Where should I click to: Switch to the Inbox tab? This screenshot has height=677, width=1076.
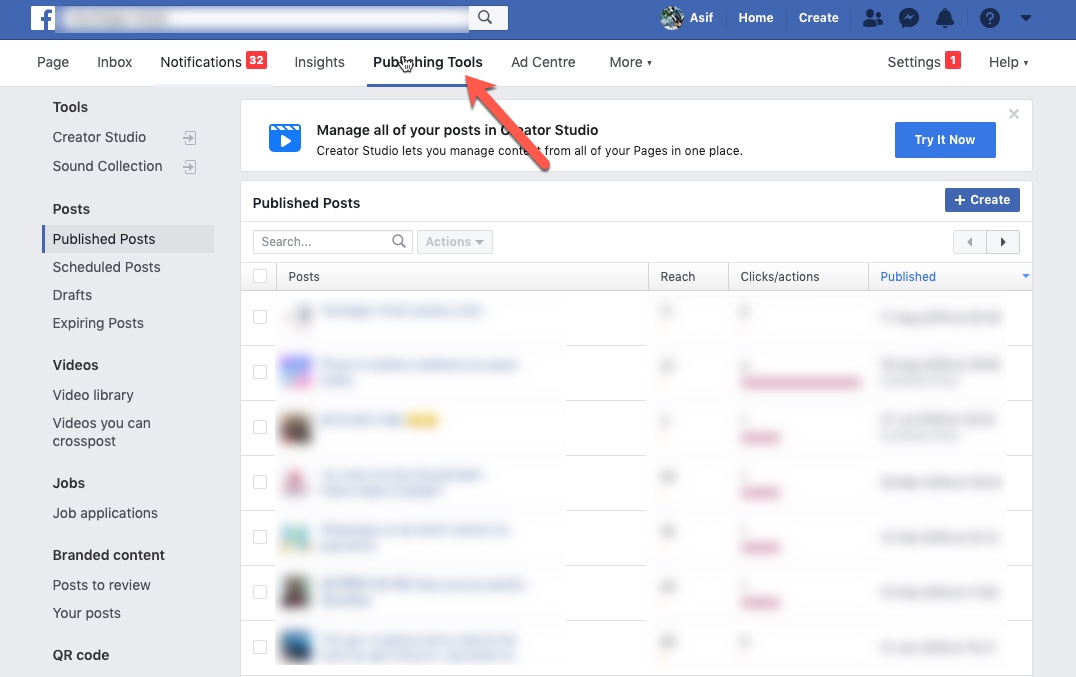(x=115, y=62)
